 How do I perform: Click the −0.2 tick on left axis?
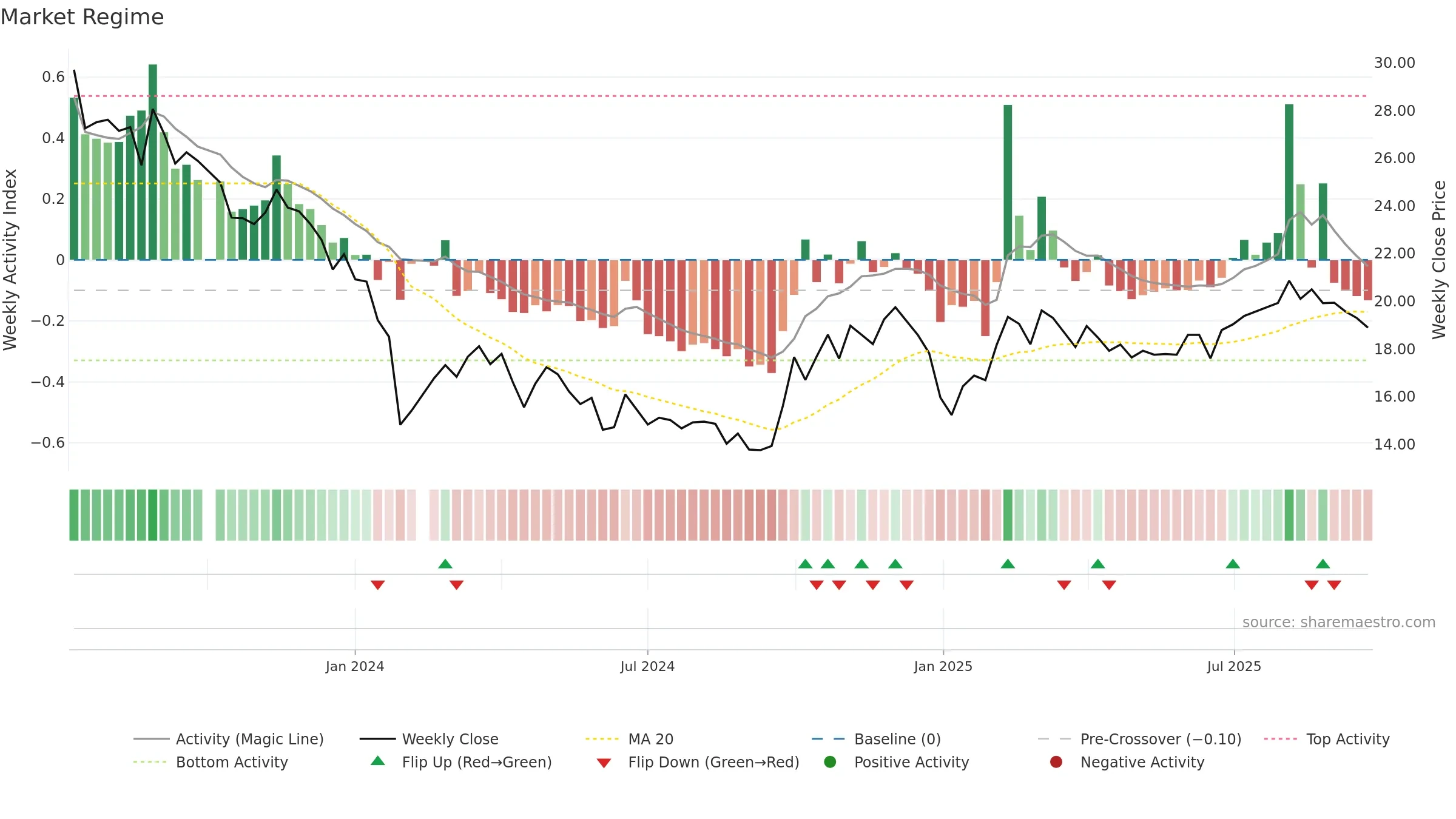point(48,321)
